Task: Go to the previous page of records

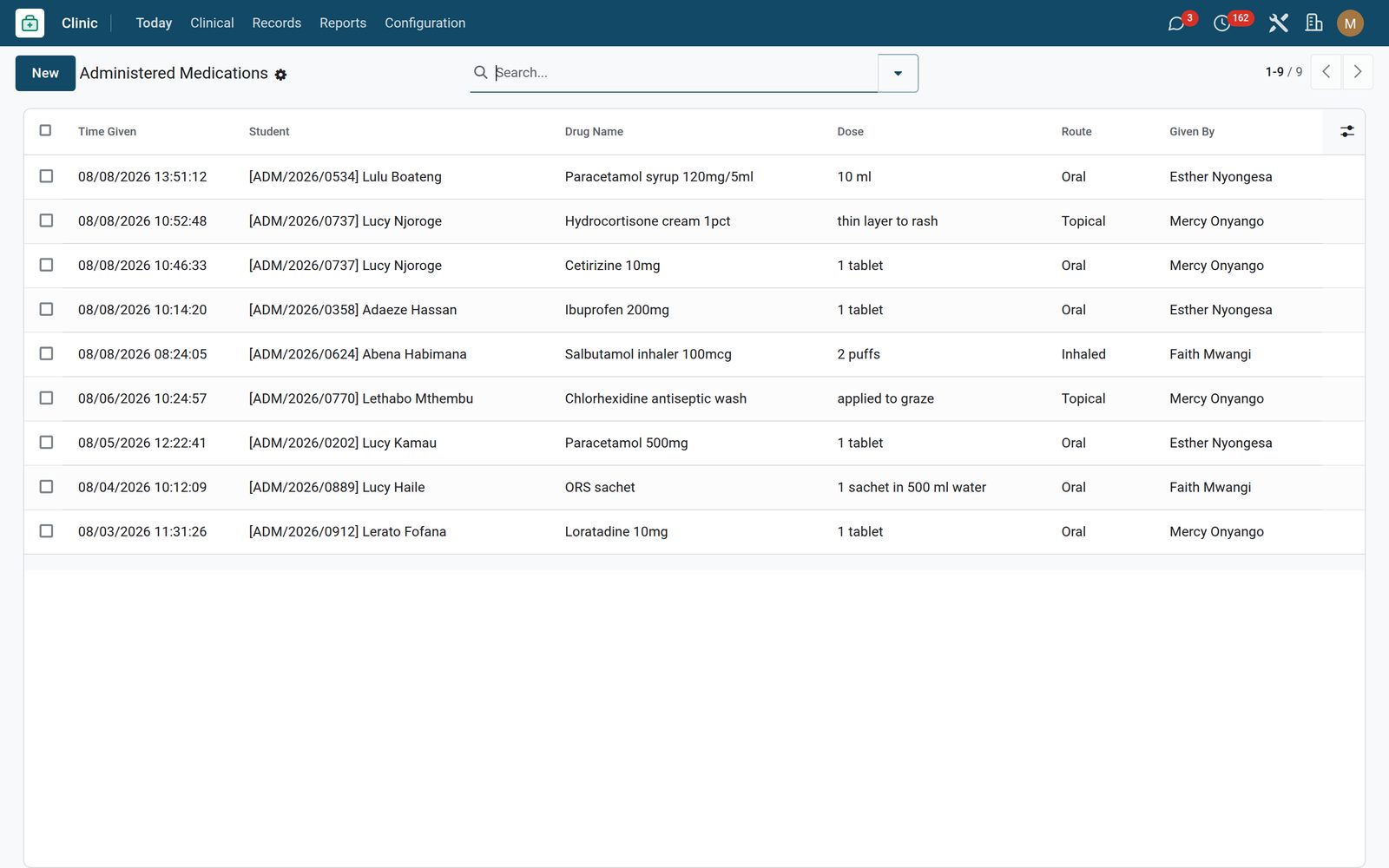Action: (1326, 72)
